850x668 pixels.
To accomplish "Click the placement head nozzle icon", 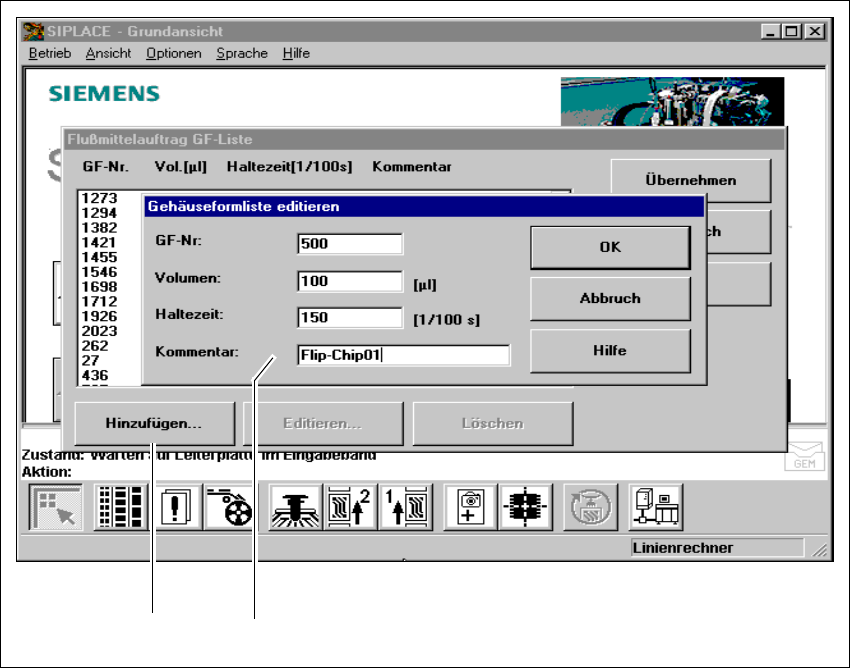I will coord(295,507).
